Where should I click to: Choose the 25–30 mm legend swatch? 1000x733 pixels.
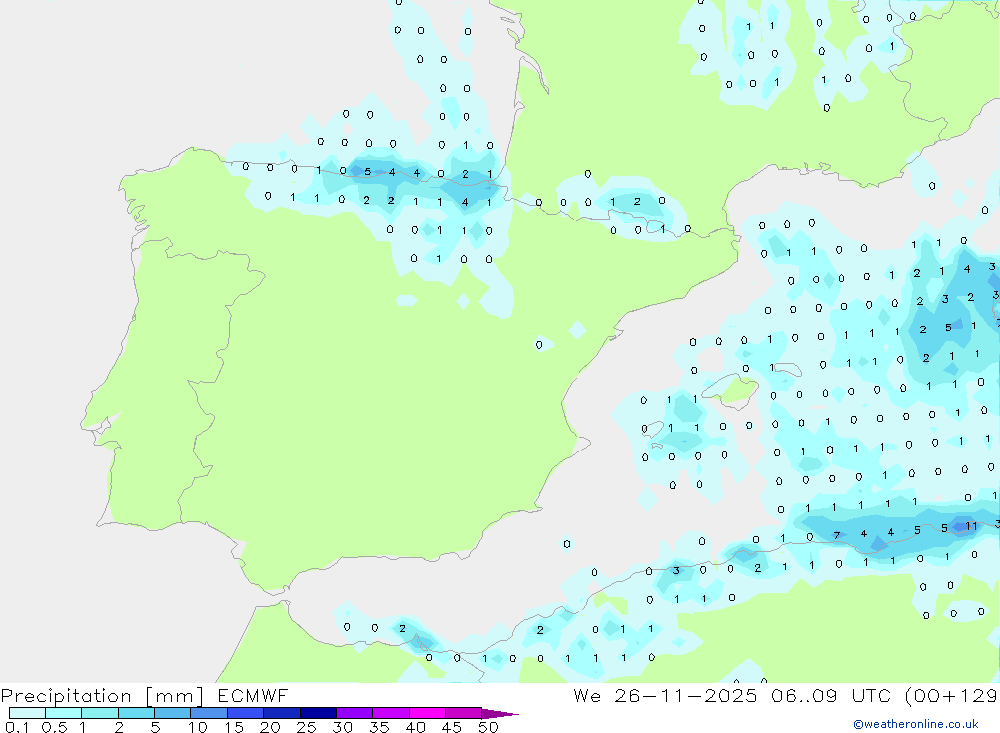pos(318,713)
